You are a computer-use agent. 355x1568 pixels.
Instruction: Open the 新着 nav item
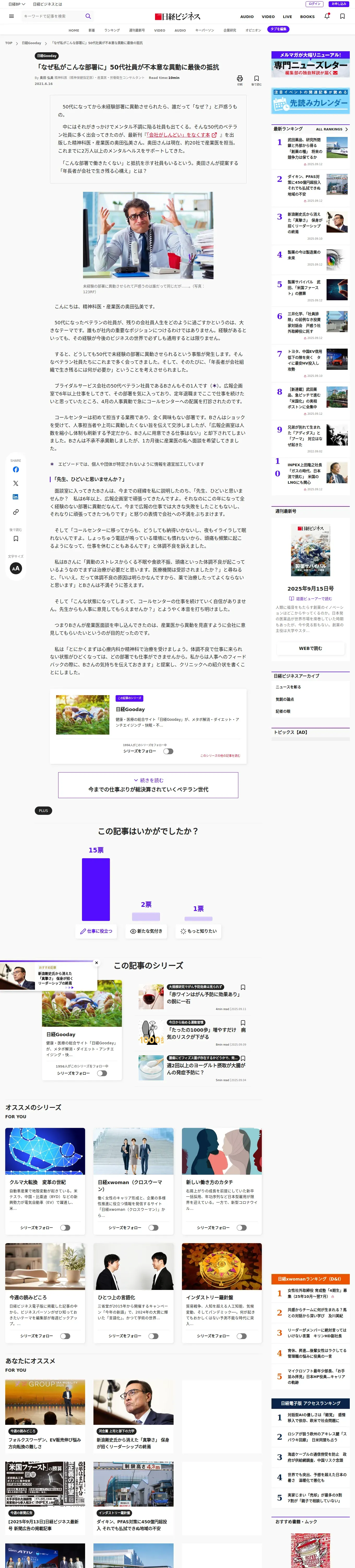click(92, 30)
